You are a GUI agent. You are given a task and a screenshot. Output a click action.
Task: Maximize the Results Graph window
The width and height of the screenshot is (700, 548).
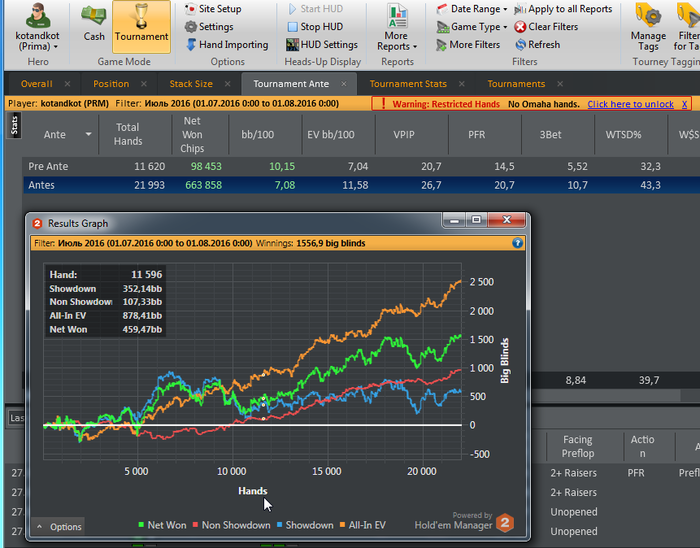(476, 220)
